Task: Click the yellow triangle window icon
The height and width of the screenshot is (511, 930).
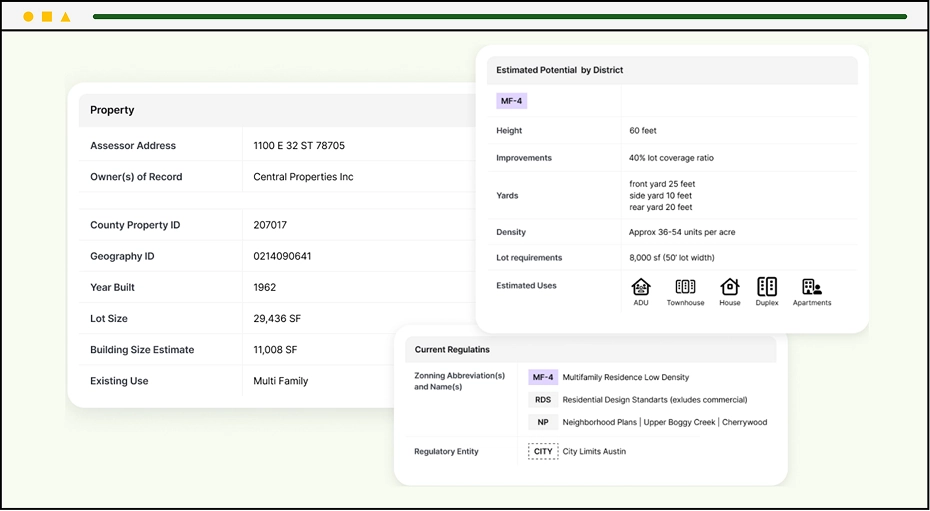Action: [x=66, y=17]
